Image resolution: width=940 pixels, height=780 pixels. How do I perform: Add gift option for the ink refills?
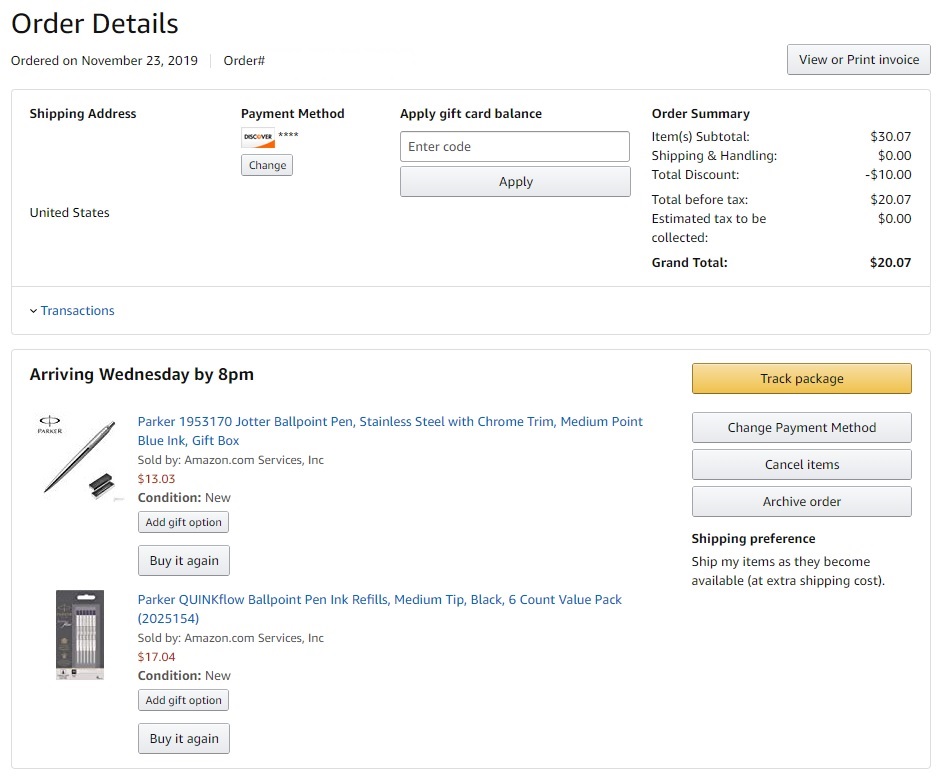tap(183, 700)
